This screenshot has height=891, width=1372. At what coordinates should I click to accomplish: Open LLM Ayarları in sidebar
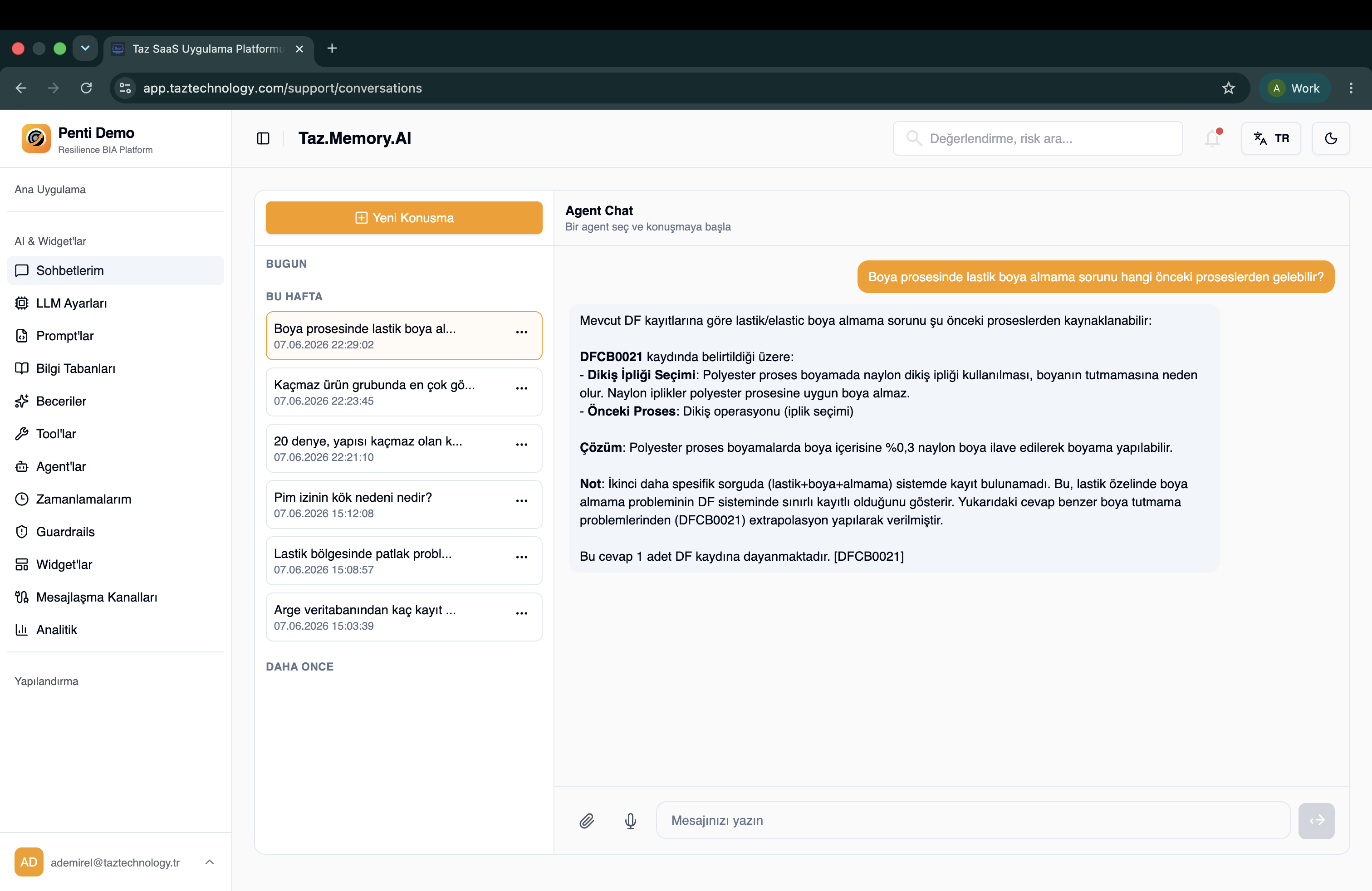coord(115,303)
